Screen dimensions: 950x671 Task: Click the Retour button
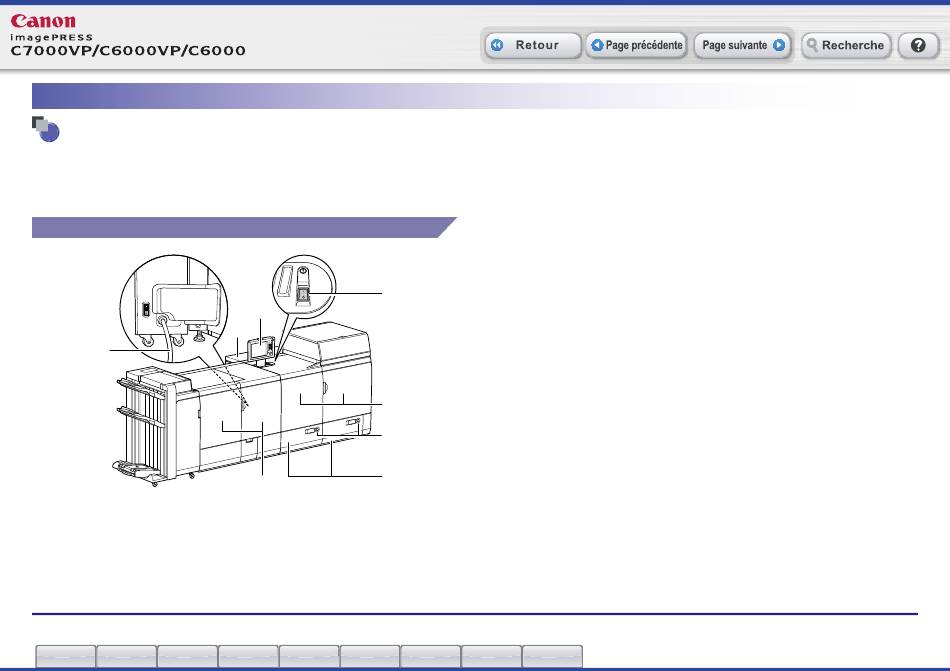532,45
